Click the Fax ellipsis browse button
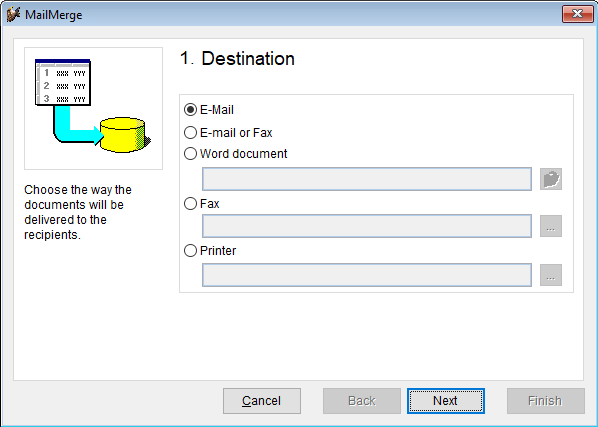This screenshot has width=598, height=427. (551, 226)
